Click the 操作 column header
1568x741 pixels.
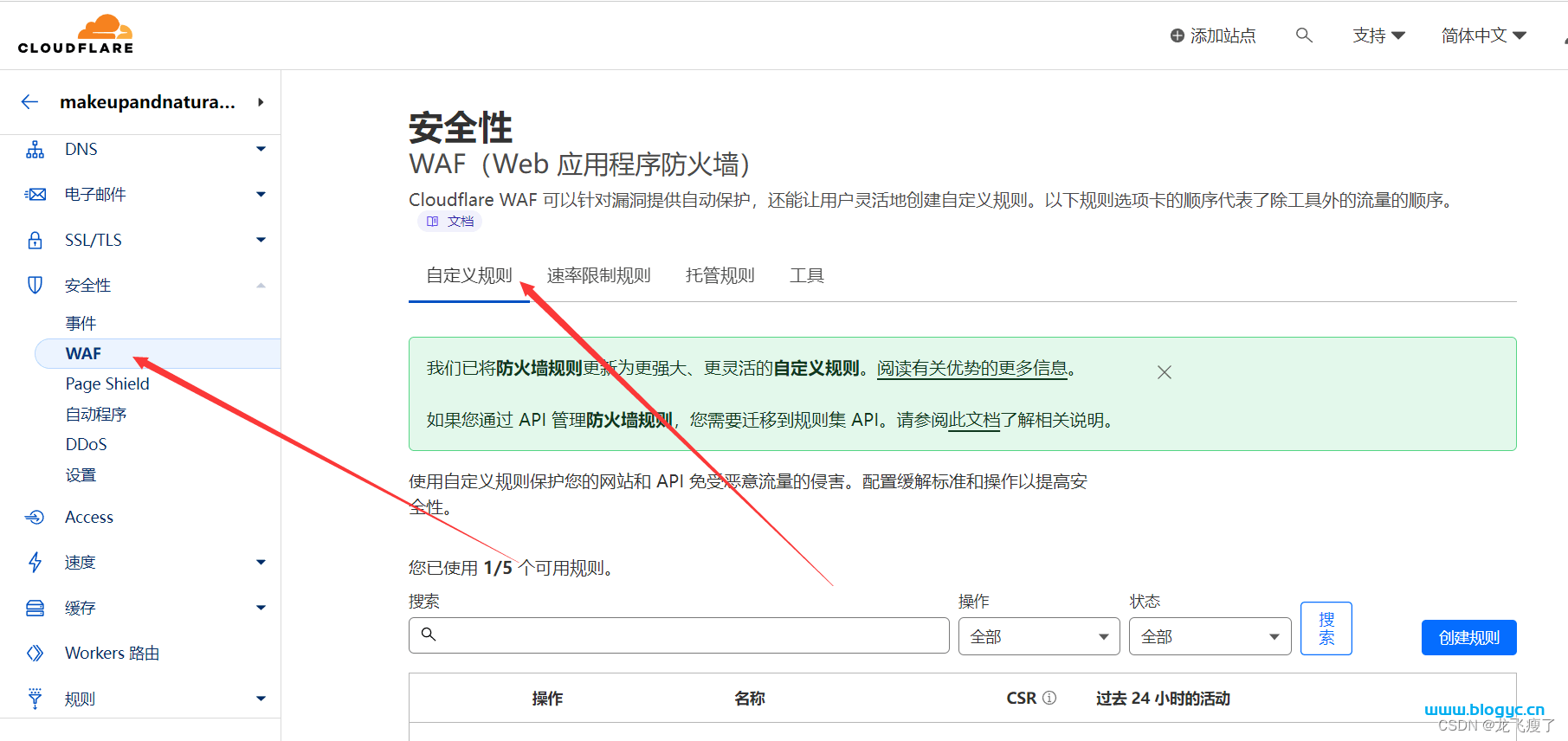(x=547, y=698)
